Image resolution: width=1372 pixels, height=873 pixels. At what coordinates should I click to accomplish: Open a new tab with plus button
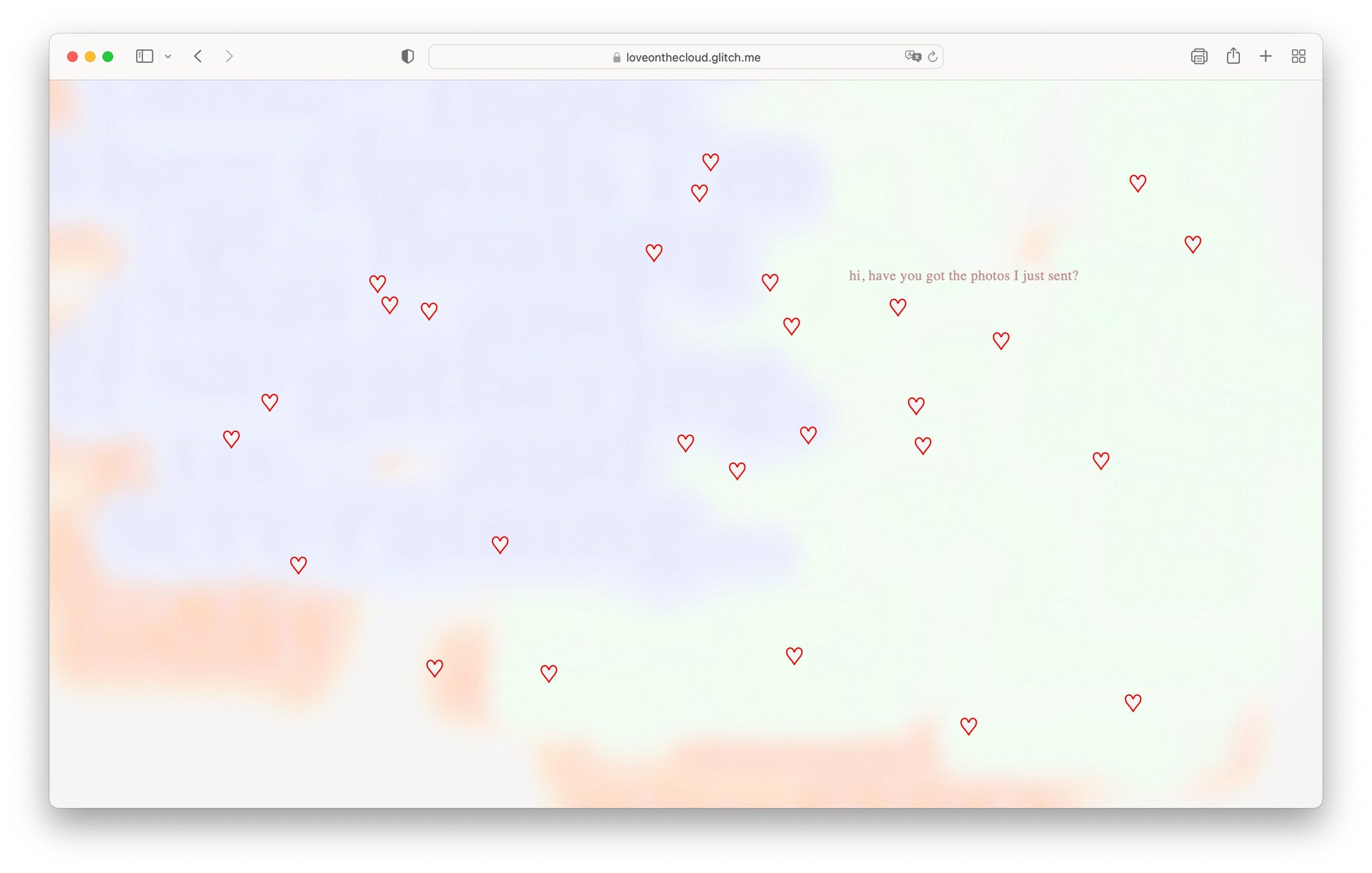[x=1266, y=56]
